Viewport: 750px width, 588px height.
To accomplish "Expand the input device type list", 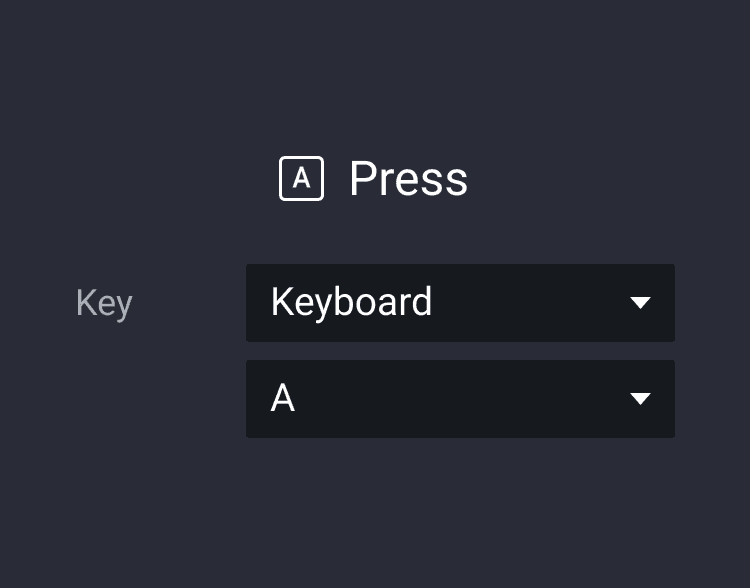I will pyautogui.click(x=460, y=303).
